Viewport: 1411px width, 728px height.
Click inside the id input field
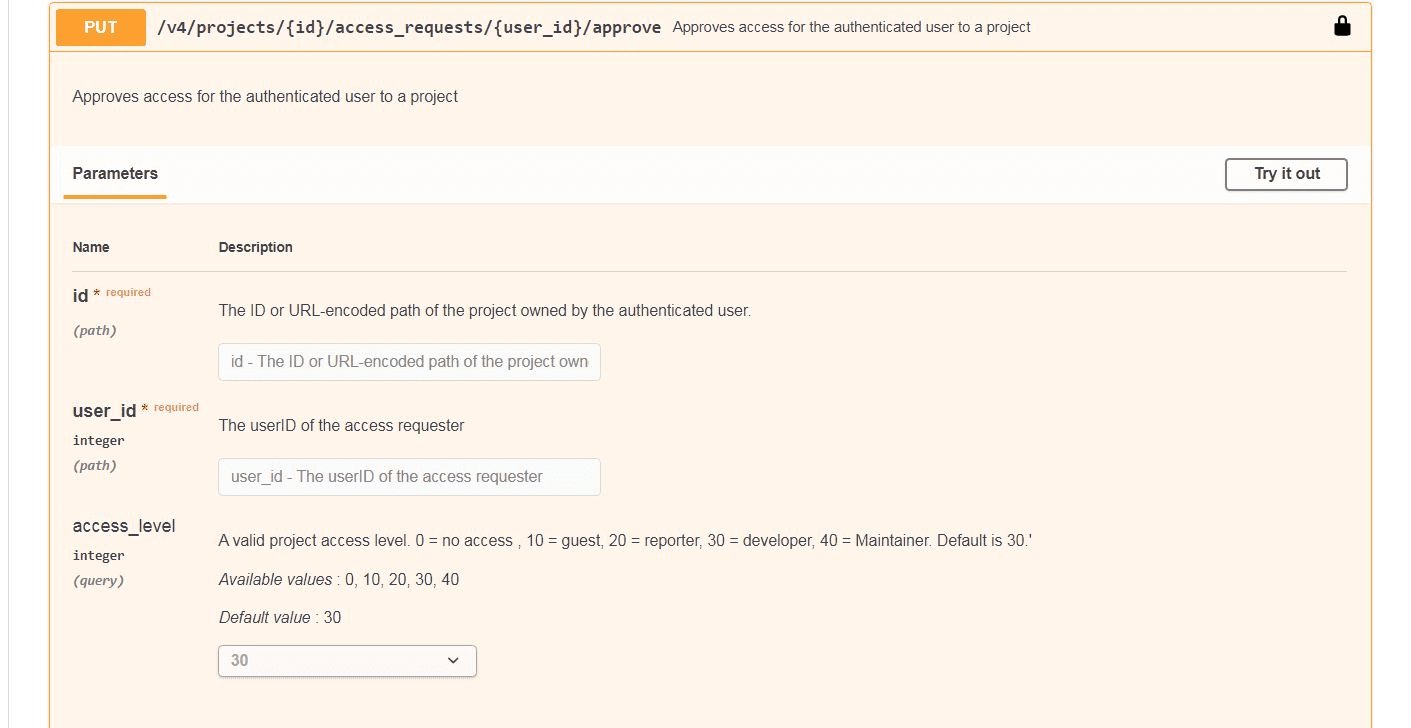[408, 361]
